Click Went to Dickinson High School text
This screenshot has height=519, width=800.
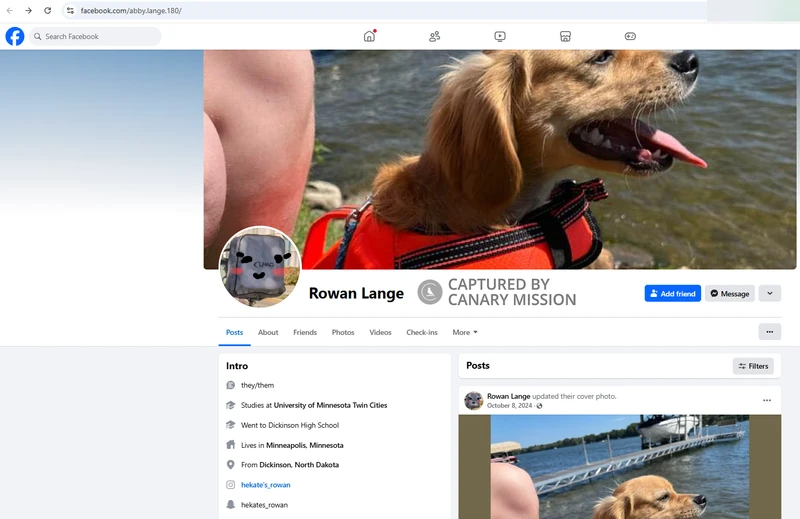pos(290,425)
